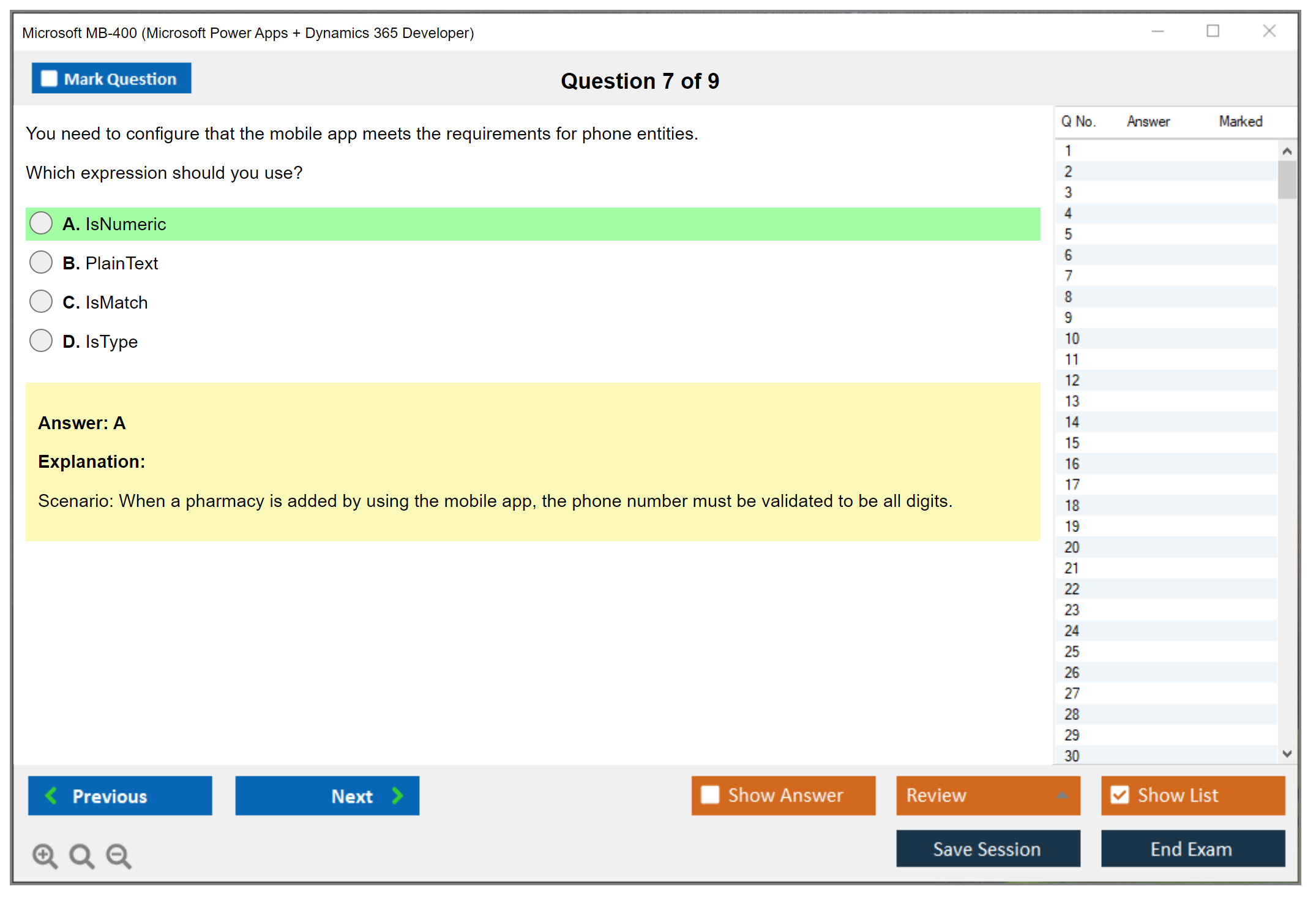Check the Mark Question checkbox

click(x=49, y=79)
